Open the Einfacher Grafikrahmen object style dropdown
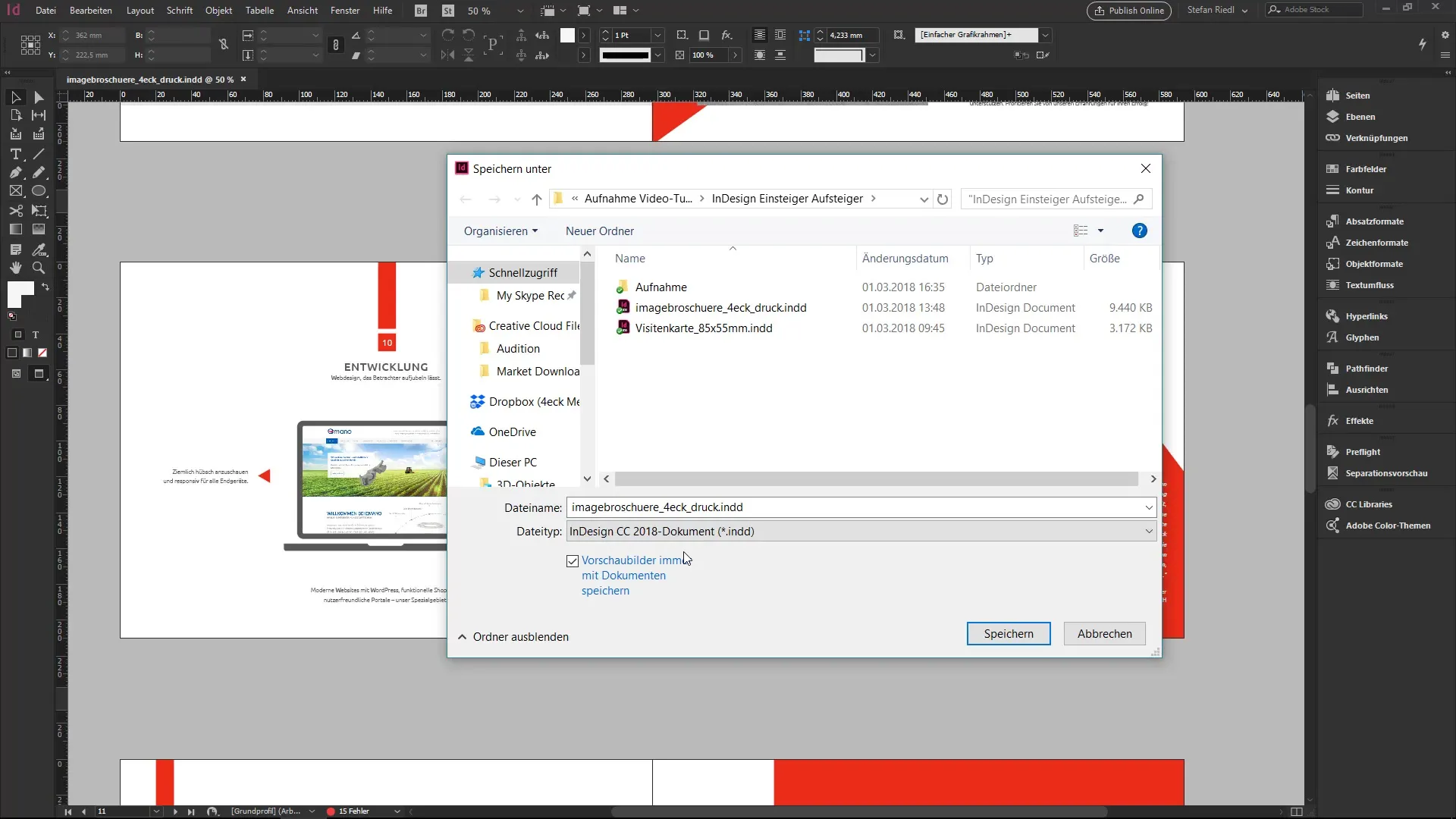The width and height of the screenshot is (1456, 819). click(x=1045, y=35)
